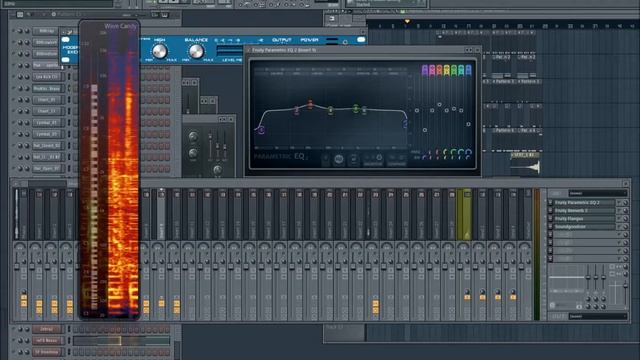Toggle the white switch at the blue plugin's top left
Viewport: 640px width, 360px height.
click(x=65, y=40)
